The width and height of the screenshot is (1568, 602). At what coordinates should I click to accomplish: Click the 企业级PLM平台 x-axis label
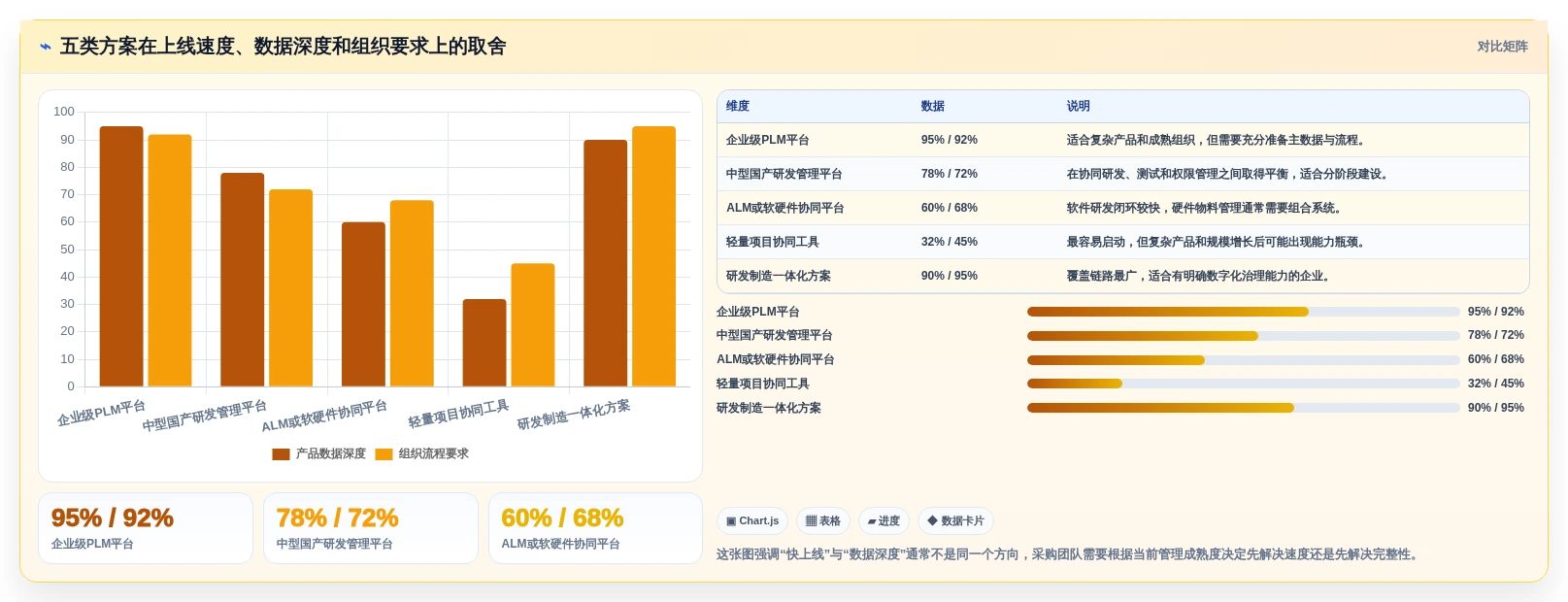101,414
